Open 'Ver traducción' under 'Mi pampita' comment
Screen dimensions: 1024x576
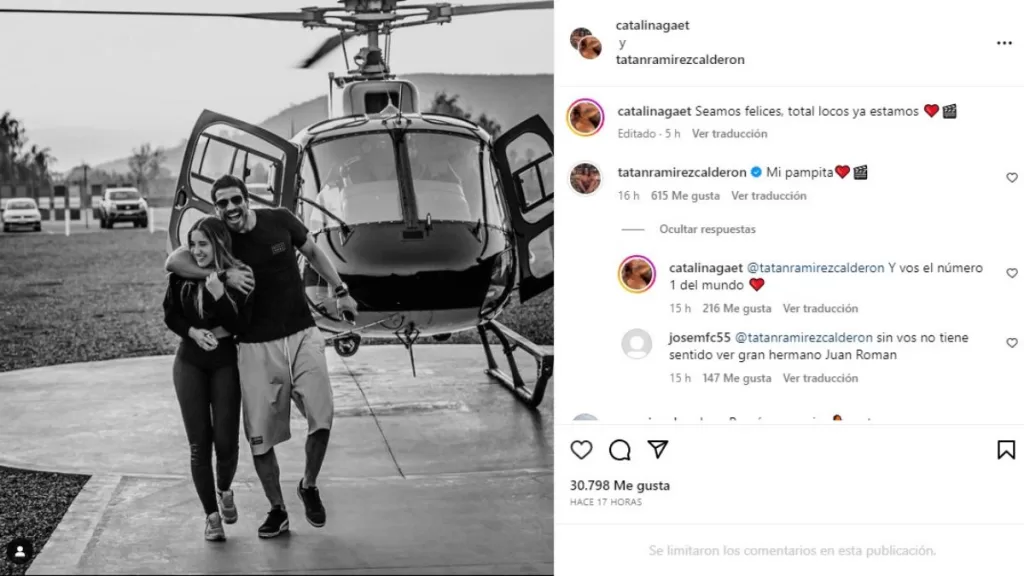pos(769,195)
